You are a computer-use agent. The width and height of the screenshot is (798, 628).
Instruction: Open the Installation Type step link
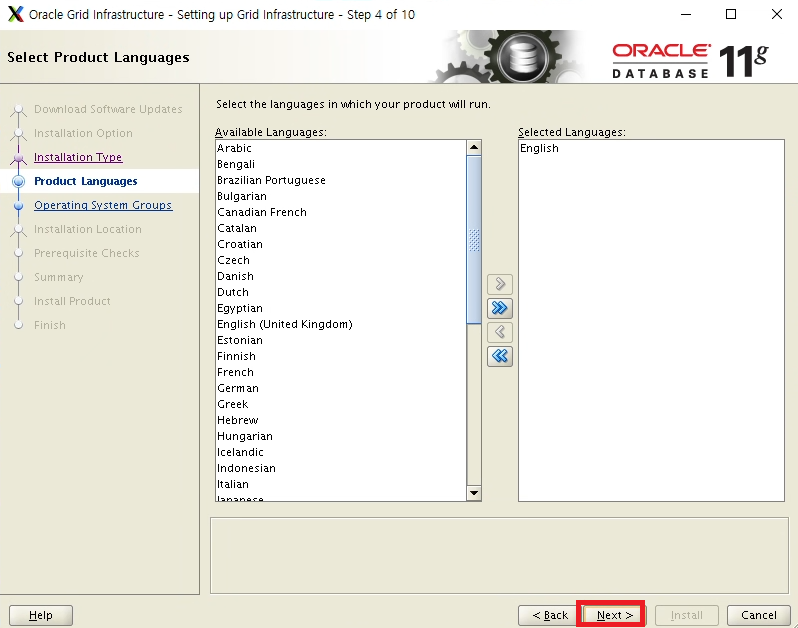78,157
